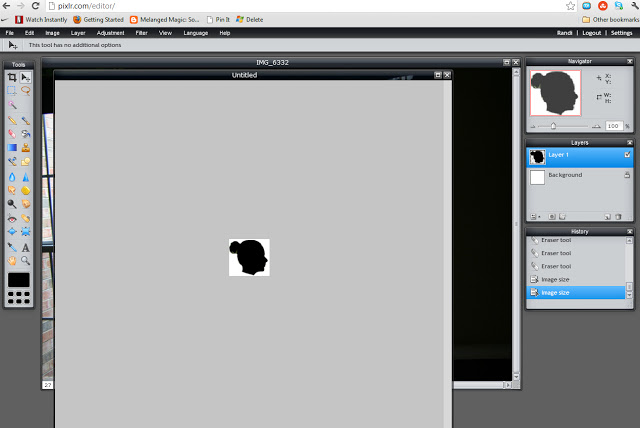This screenshot has width=640, height=428.
Task: Open the Language menu
Action: click(196, 33)
